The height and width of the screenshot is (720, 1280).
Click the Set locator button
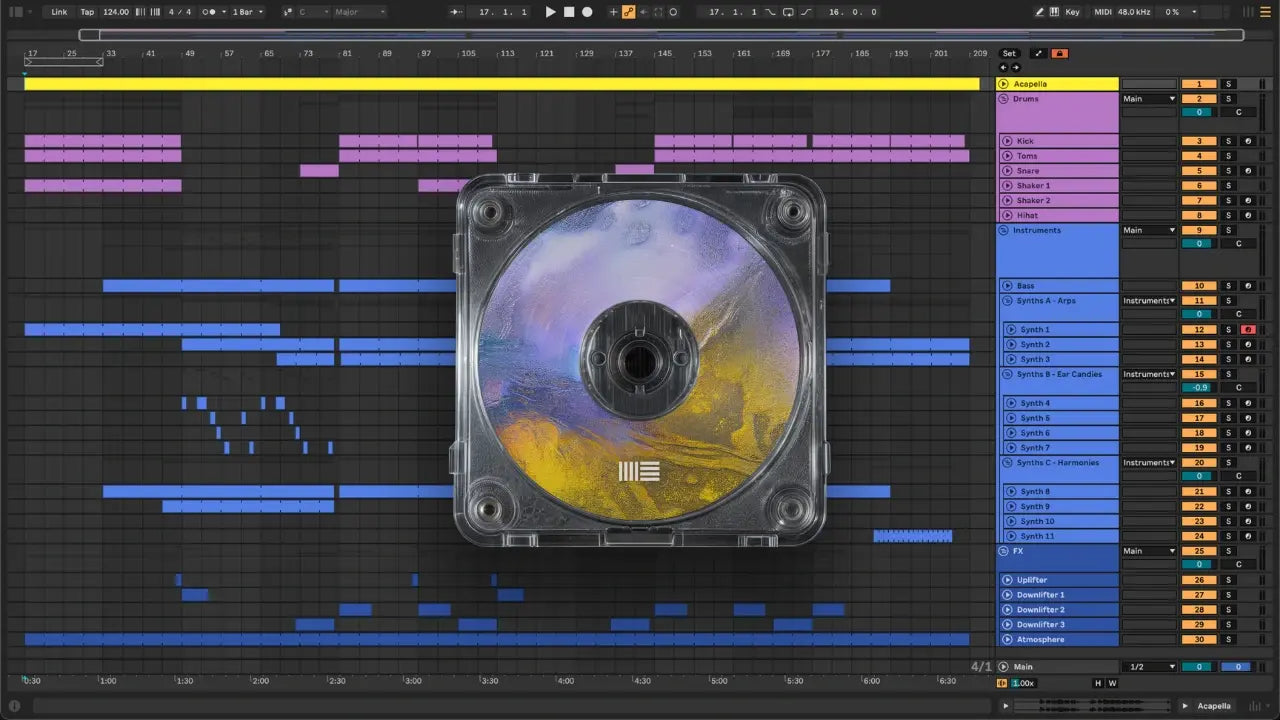coord(1009,53)
